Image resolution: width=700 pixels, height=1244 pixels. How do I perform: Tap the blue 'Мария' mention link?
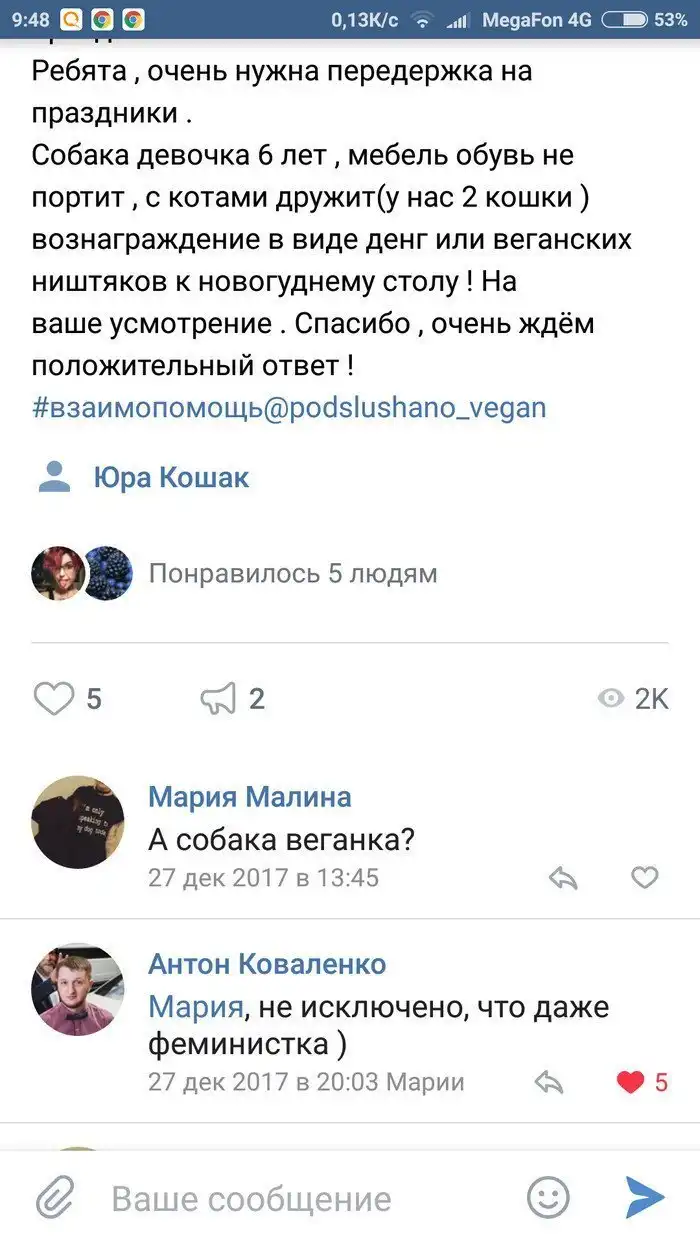195,1005
